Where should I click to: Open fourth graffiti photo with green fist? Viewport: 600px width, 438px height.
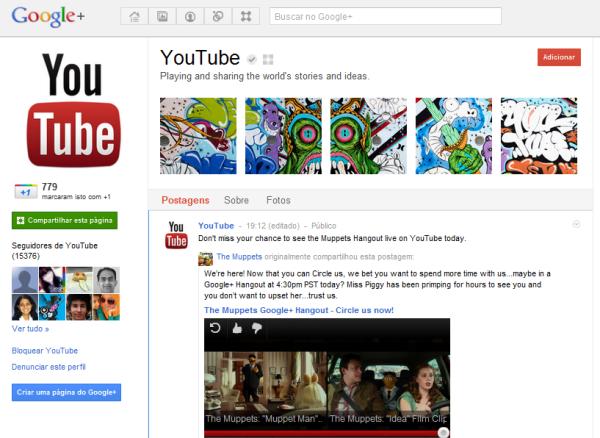pyautogui.click(x=454, y=136)
